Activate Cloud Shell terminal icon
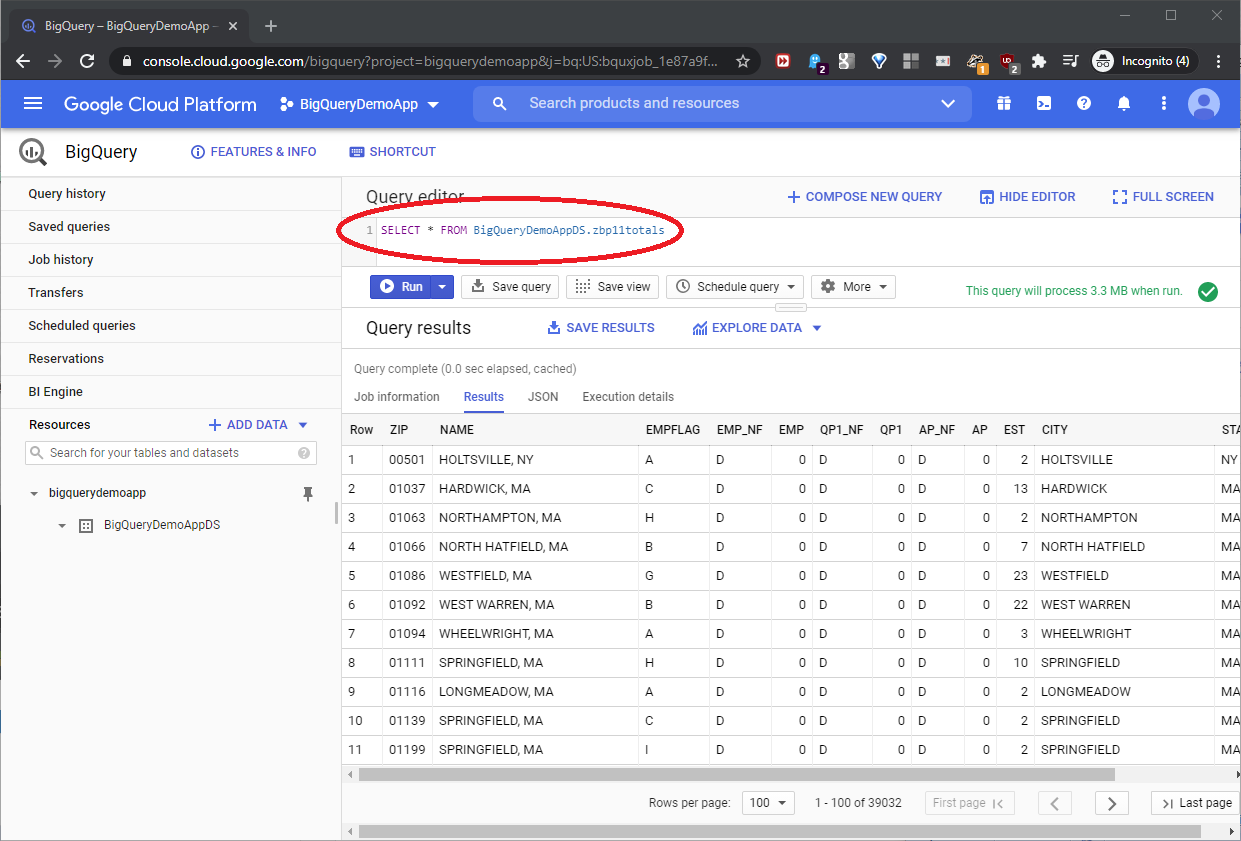The image size is (1241, 841). (x=1044, y=104)
